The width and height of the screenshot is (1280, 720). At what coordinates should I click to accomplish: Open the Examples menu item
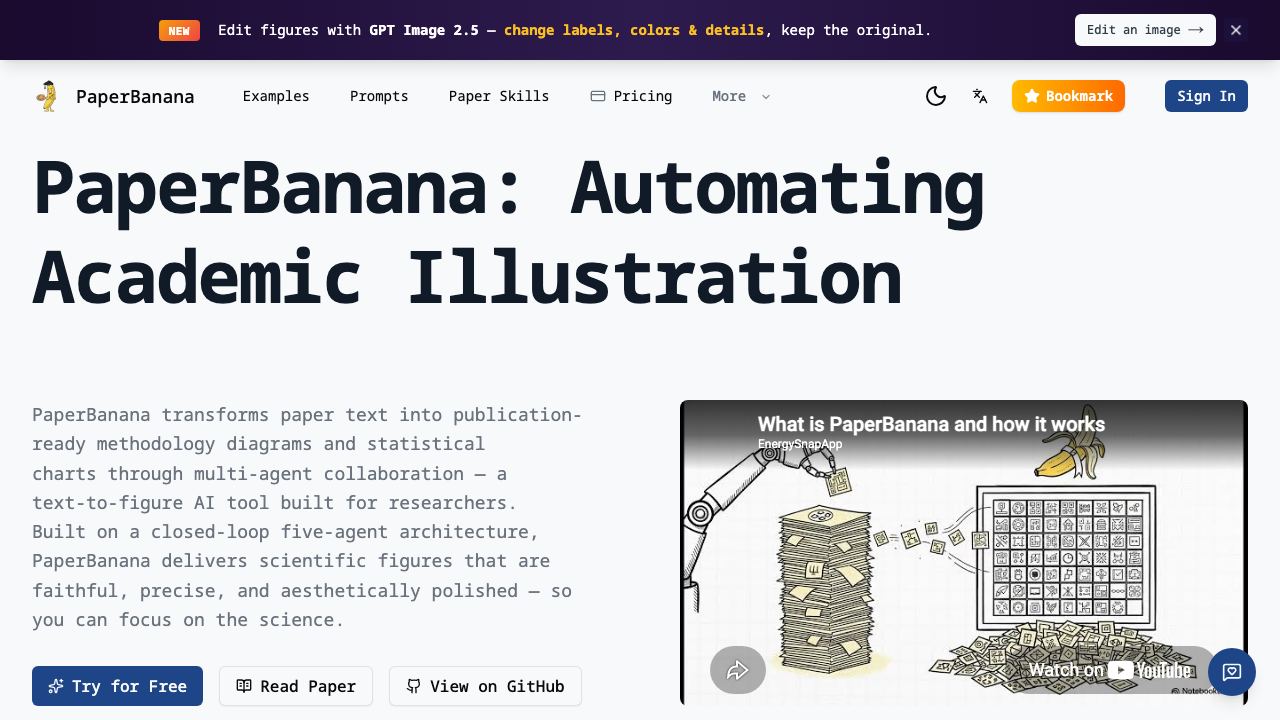276,96
